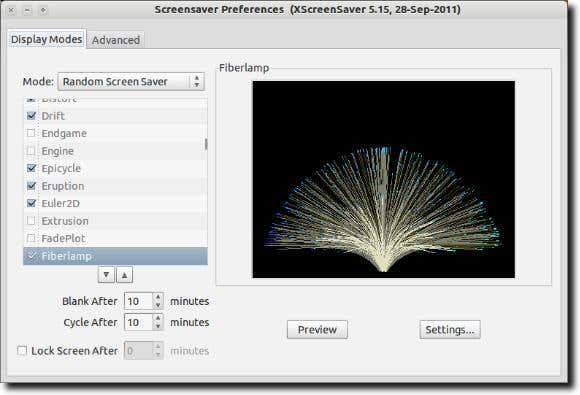The width and height of the screenshot is (580, 395).
Task: Select the Fiberlamp list entry
Action: [115, 256]
